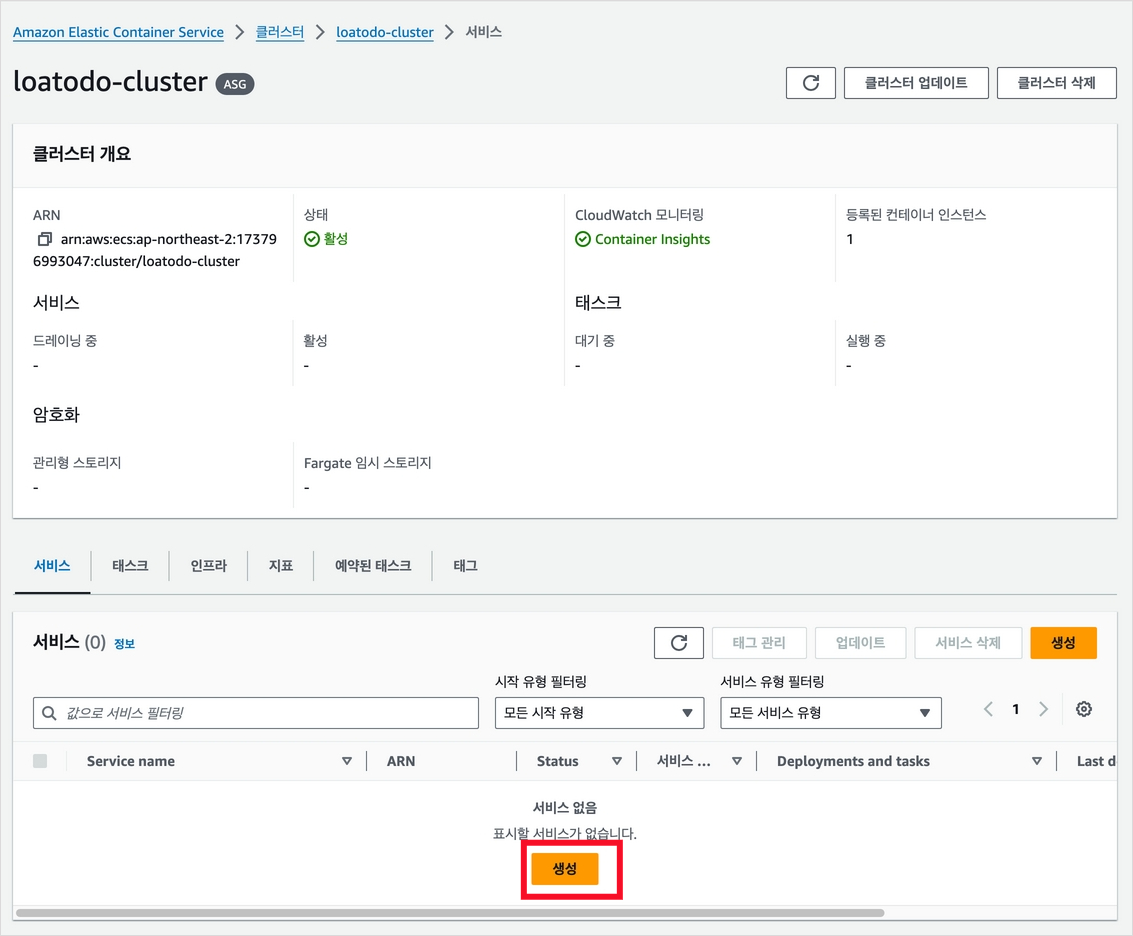
Task: Sort by the 서비스 ... column arrow
Action: pos(737,761)
